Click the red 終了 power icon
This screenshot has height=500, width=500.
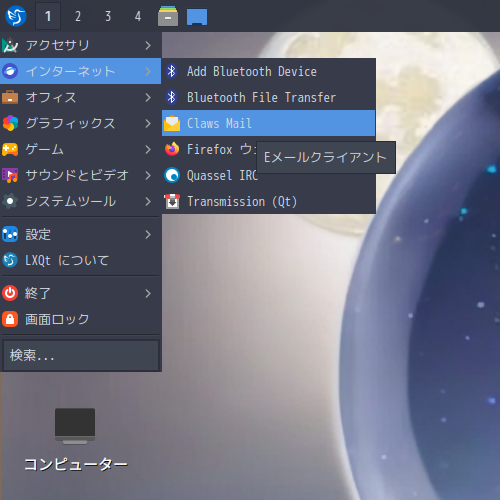(10, 293)
